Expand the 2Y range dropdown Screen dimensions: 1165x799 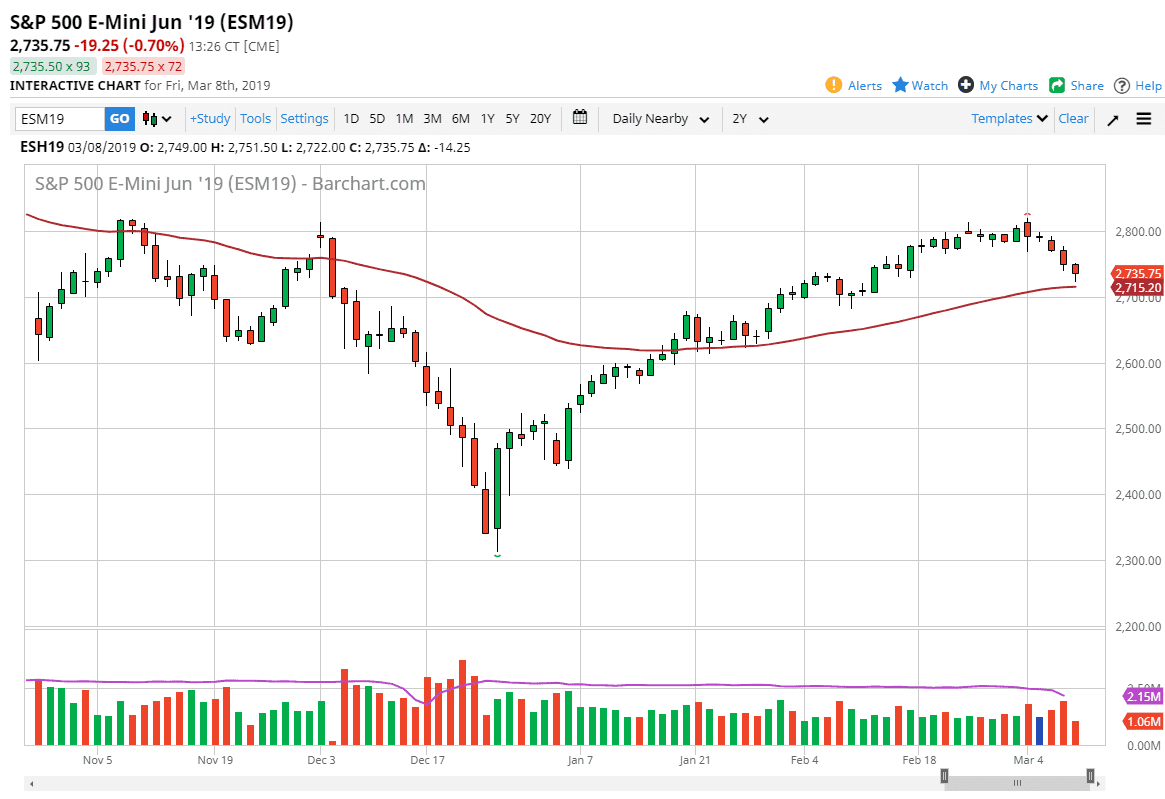coord(750,118)
